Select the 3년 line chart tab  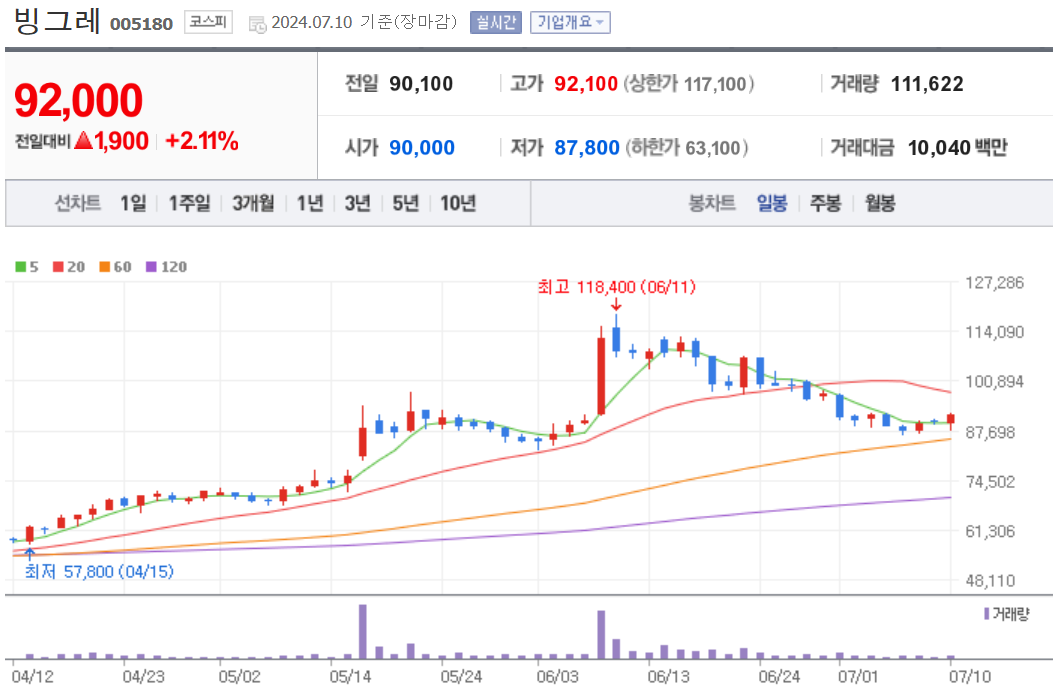point(357,203)
